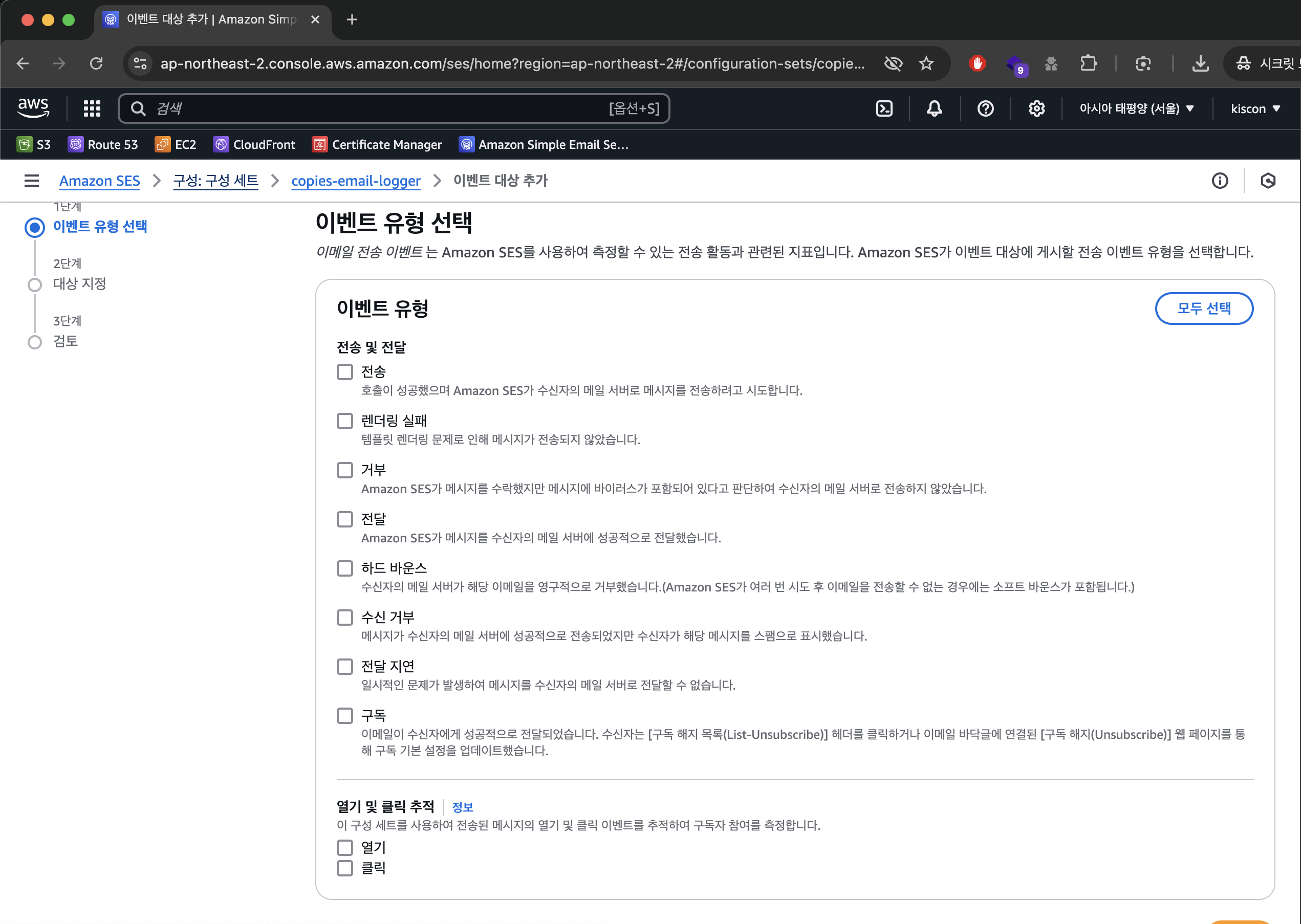Click the browser downloads icon

pos(1200,64)
